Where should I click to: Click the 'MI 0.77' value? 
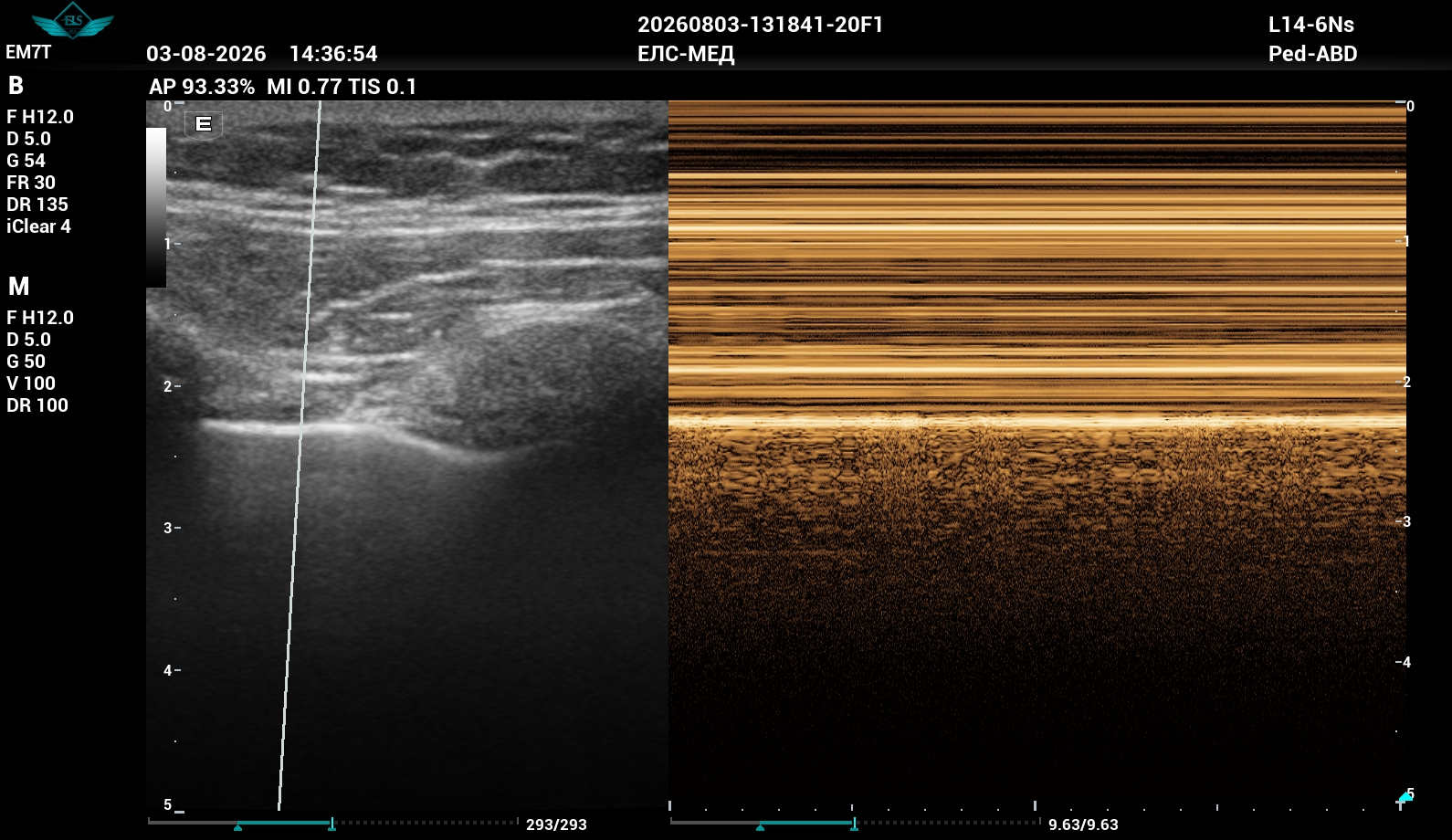click(304, 87)
